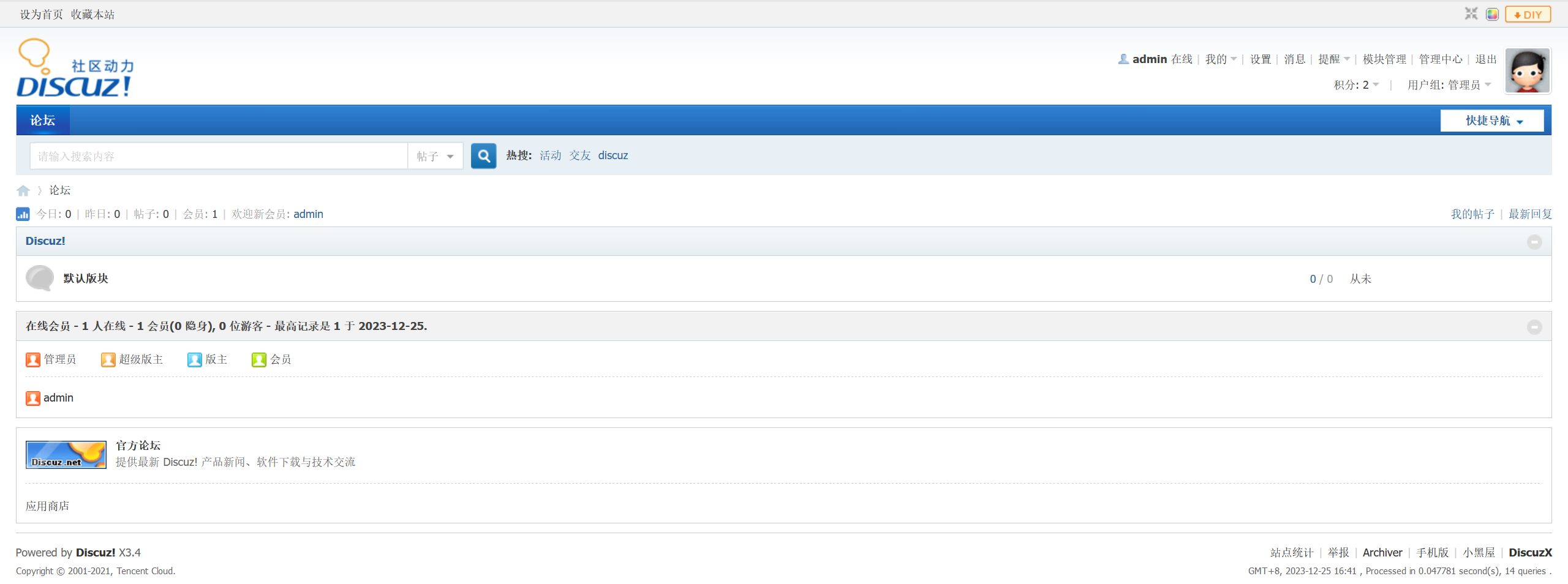Click the forum statistics bar-chart icon
Image resolution: width=1568 pixels, height=584 pixels.
coord(23,214)
